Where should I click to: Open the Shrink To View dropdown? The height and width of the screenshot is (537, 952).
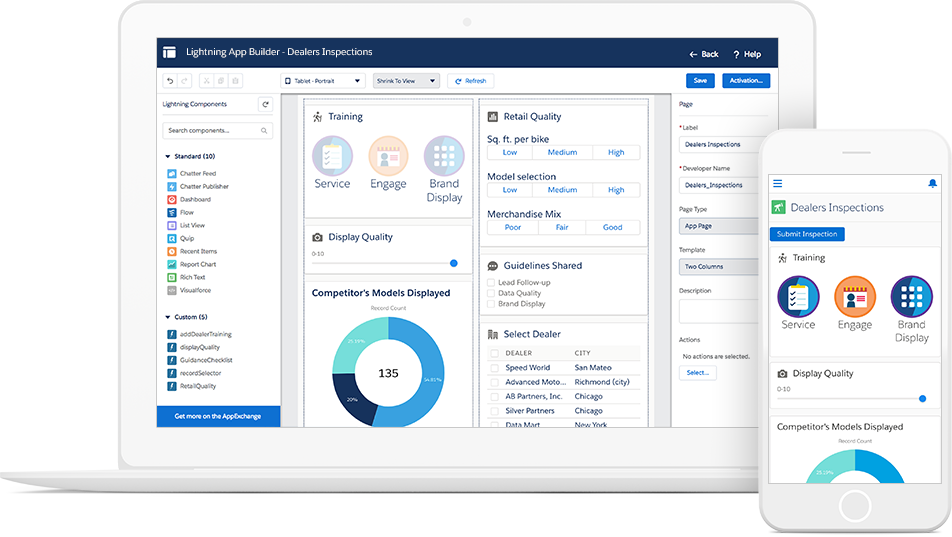[406, 81]
